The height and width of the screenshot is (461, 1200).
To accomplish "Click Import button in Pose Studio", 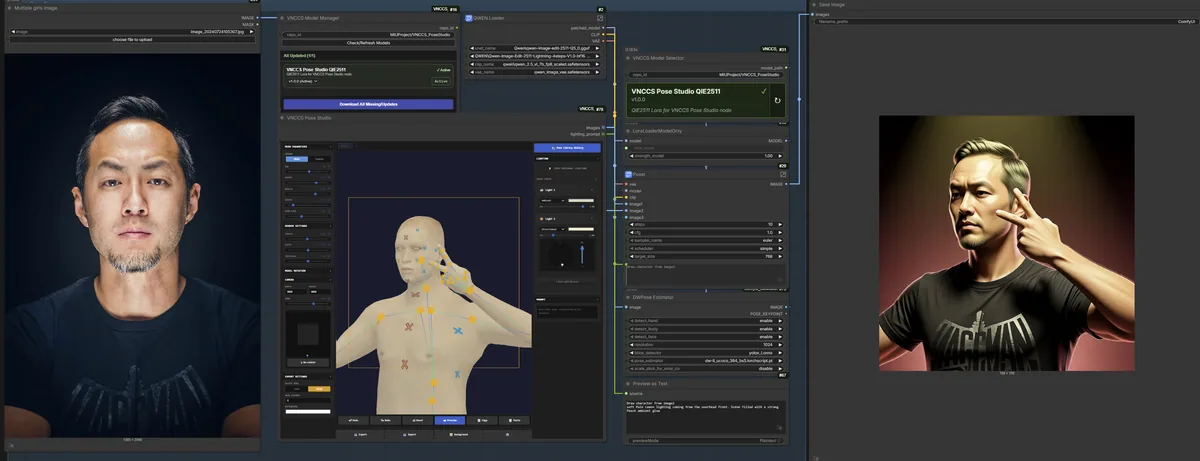I will tap(409, 434).
